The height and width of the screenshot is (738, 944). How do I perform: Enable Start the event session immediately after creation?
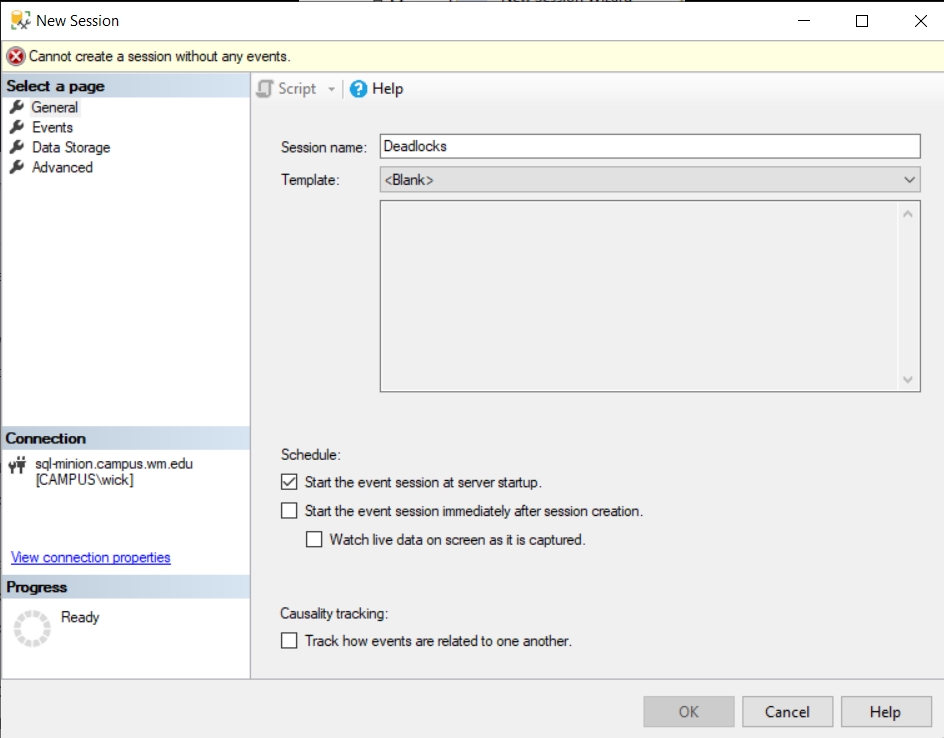coord(289,511)
